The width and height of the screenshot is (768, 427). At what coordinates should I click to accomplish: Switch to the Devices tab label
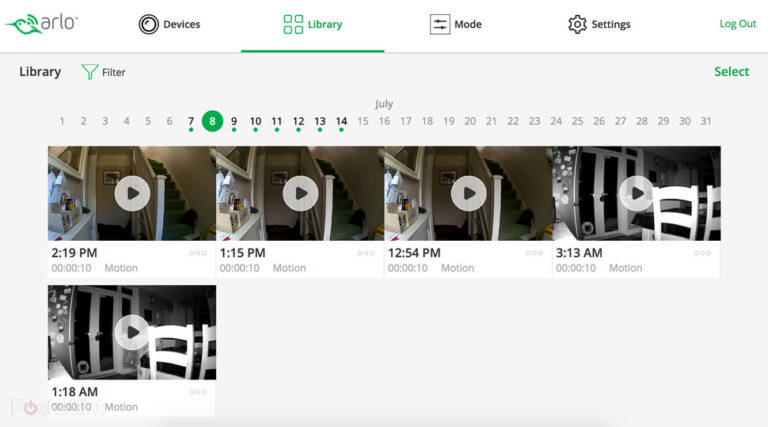click(x=182, y=24)
